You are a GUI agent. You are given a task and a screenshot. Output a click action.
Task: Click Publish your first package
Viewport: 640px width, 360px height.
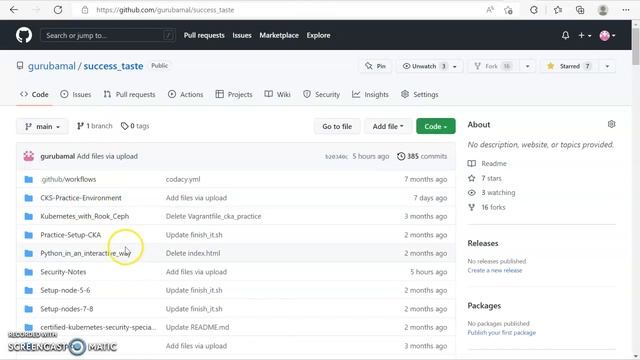(502, 333)
